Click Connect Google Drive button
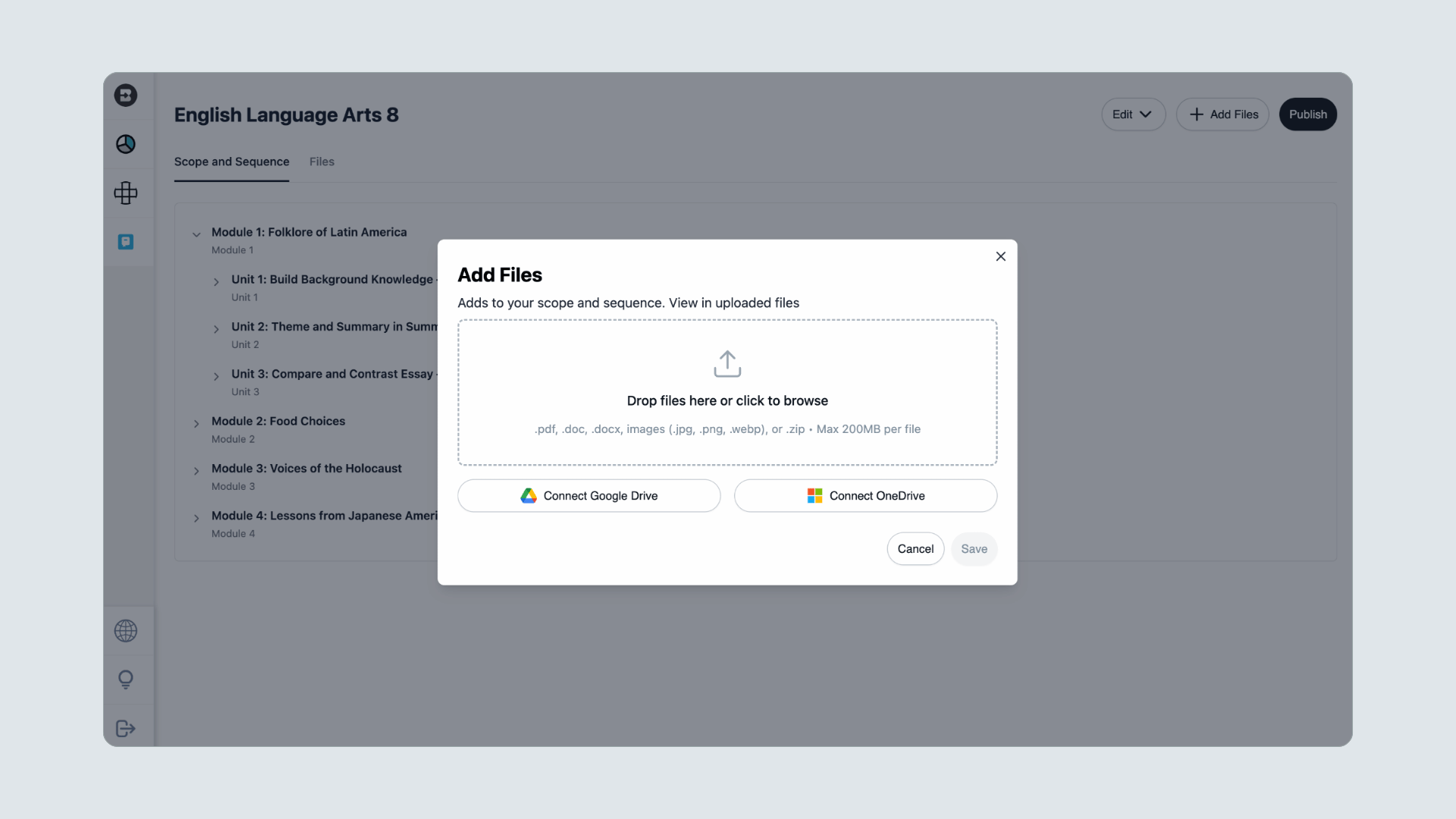Viewport: 1456px width, 819px height. point(588,496)
